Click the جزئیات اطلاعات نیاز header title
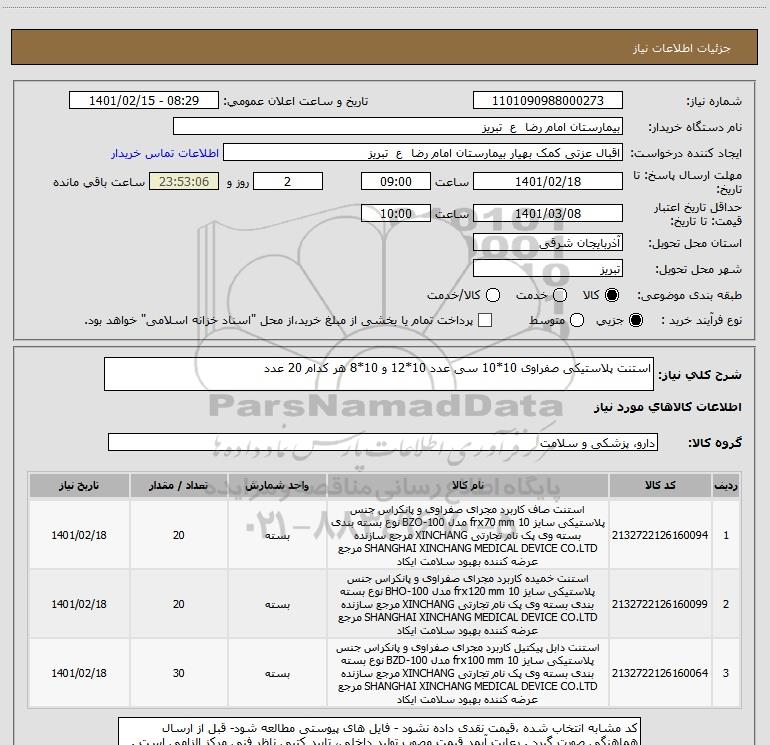 682,48
